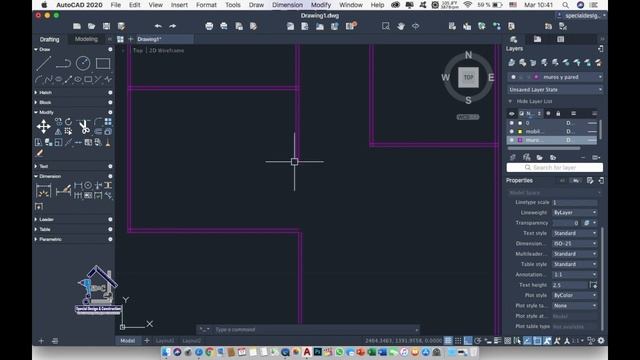Image resolution: width=640 pixels, height=360 pixels.
Task: Click the Undo arrow in toolbar
Action: pyautogui.click(x=158, y=26)
